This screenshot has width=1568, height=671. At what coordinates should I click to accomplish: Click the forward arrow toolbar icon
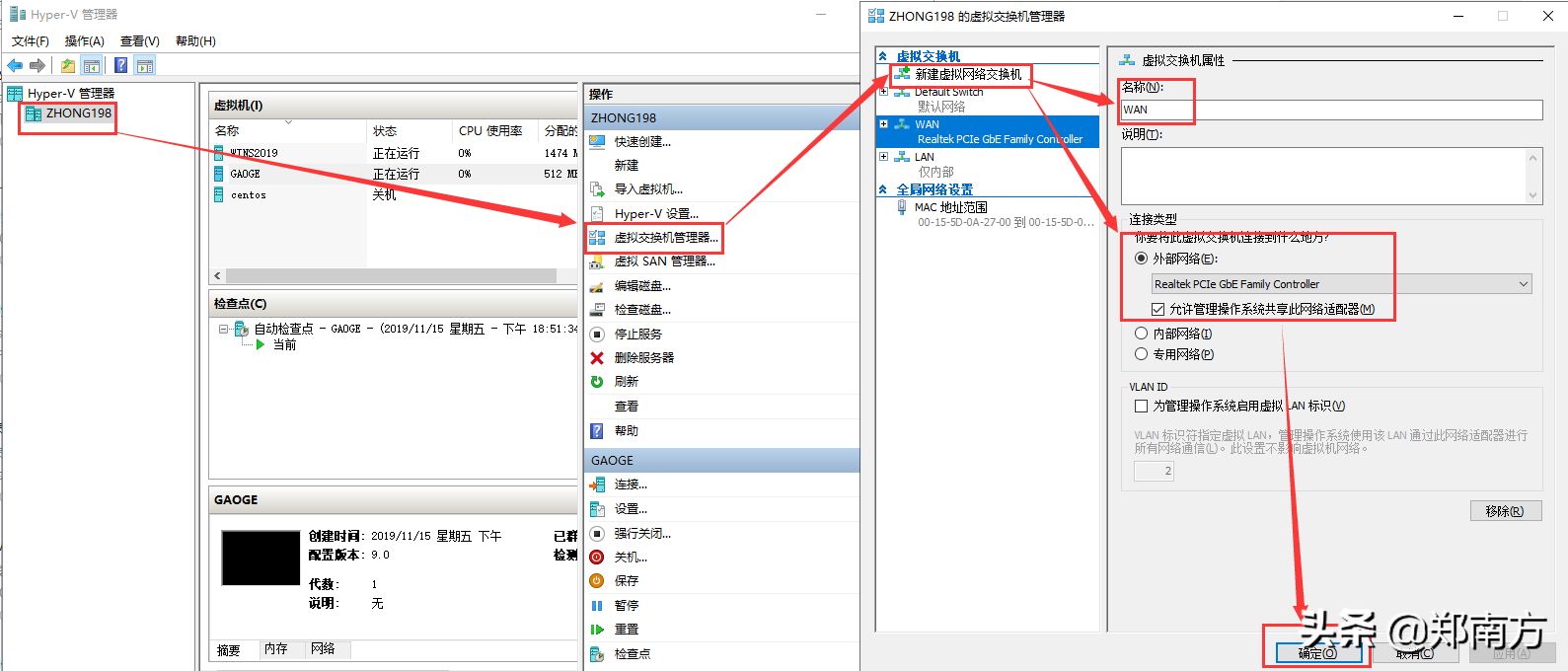(37, 66)
